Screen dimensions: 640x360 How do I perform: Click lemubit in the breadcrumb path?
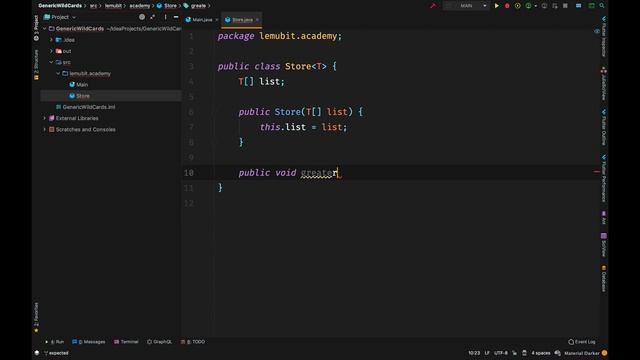coord(113,6)
